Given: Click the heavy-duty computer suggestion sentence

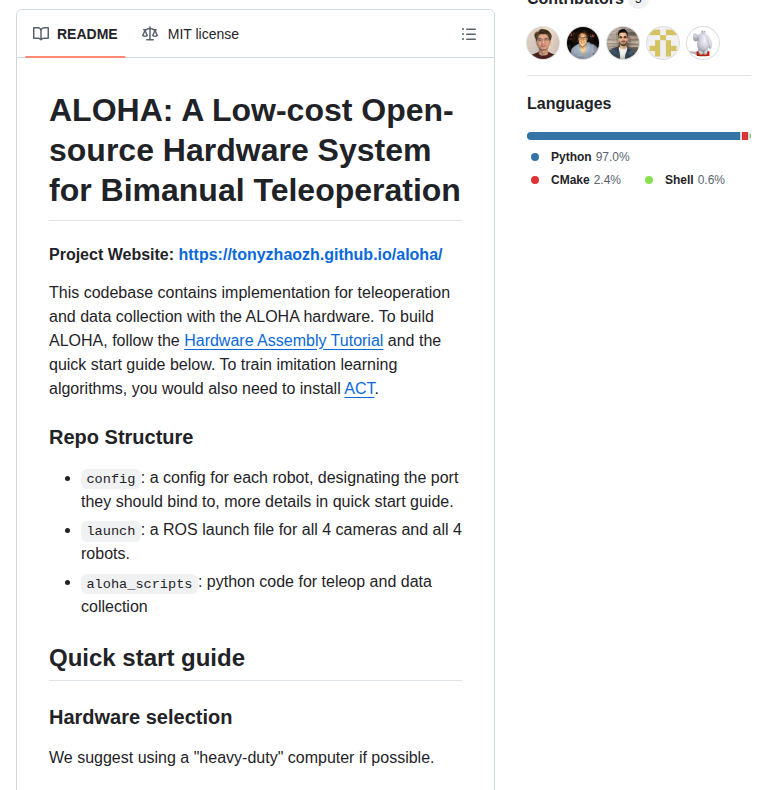Looking at the screenshot, I should (x=241, y=757).
